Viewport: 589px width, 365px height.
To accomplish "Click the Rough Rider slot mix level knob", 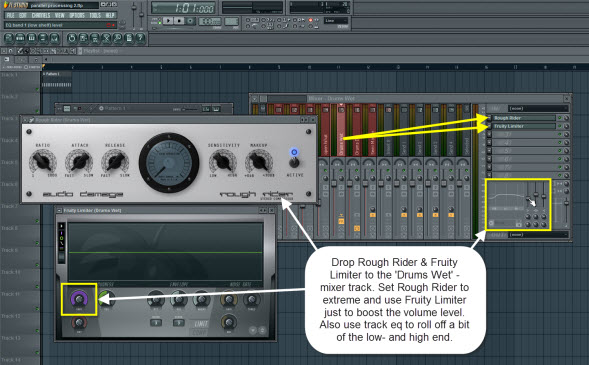I will pos(566,118).
